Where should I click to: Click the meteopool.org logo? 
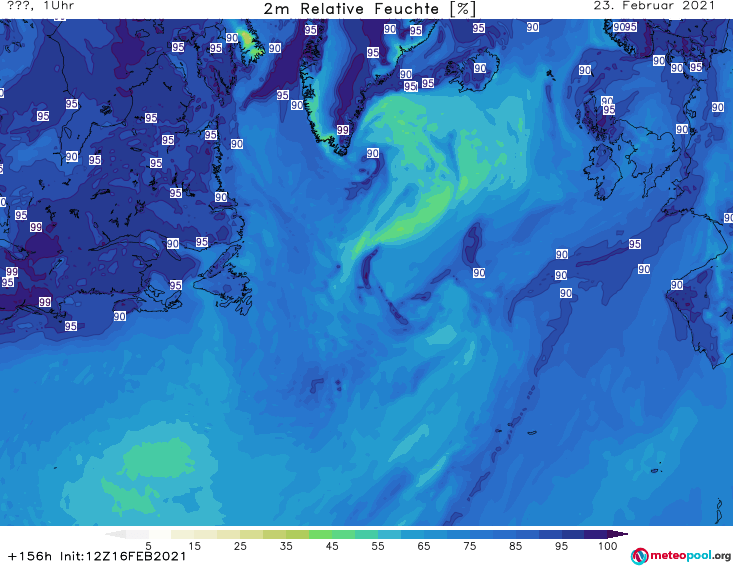[681, 556]
